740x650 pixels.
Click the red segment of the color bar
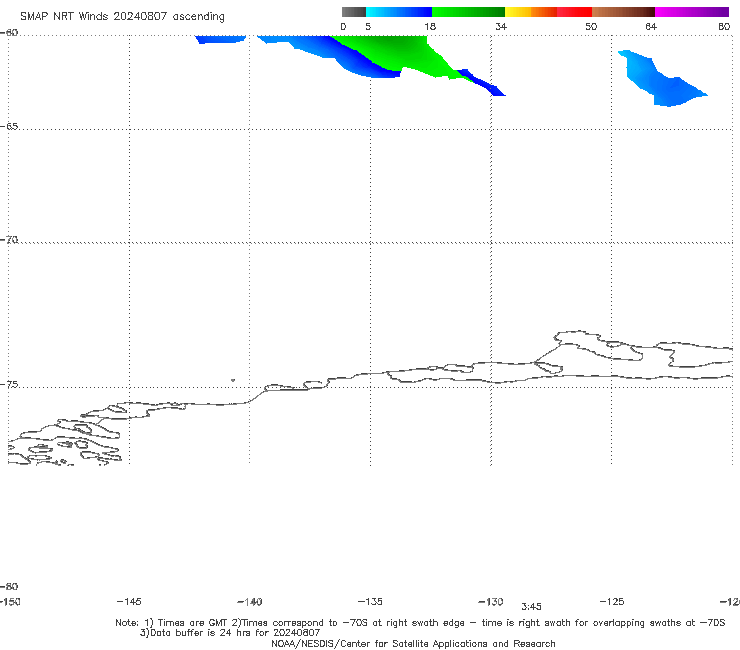pyautogui.click(x=574, y=12)
